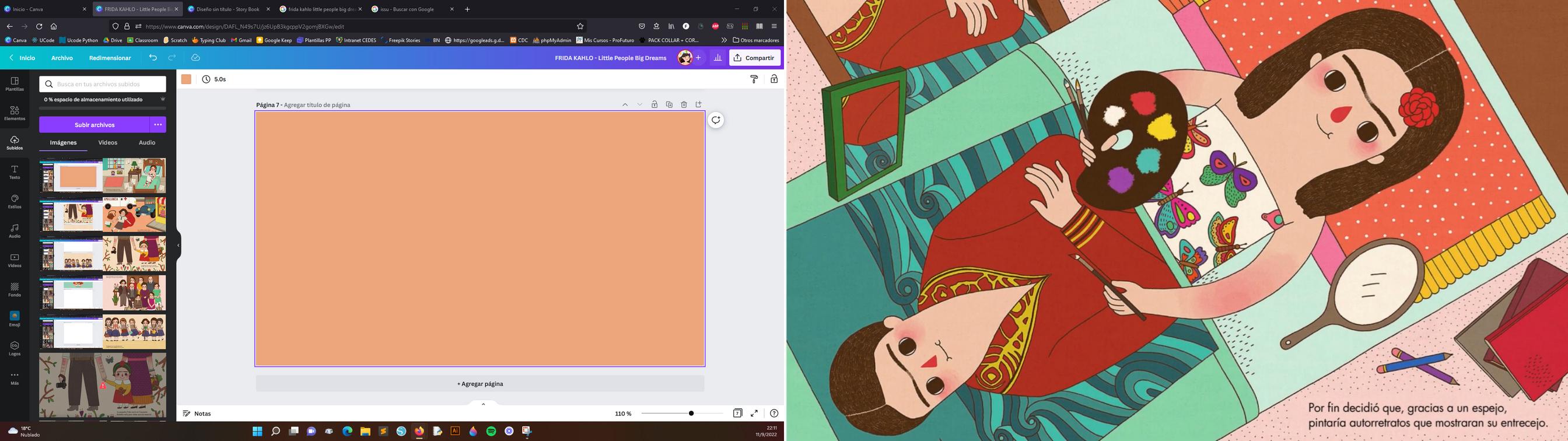Open the Typing Club bookmark

click(209, 40)
